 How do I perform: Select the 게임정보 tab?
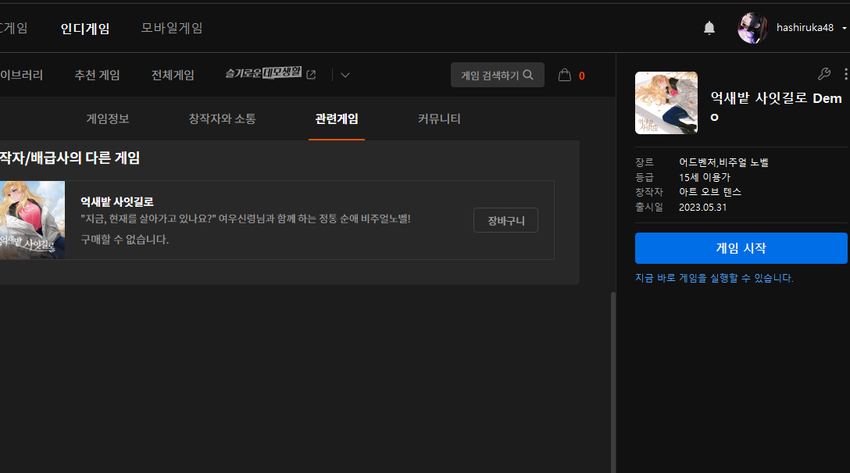108,119
